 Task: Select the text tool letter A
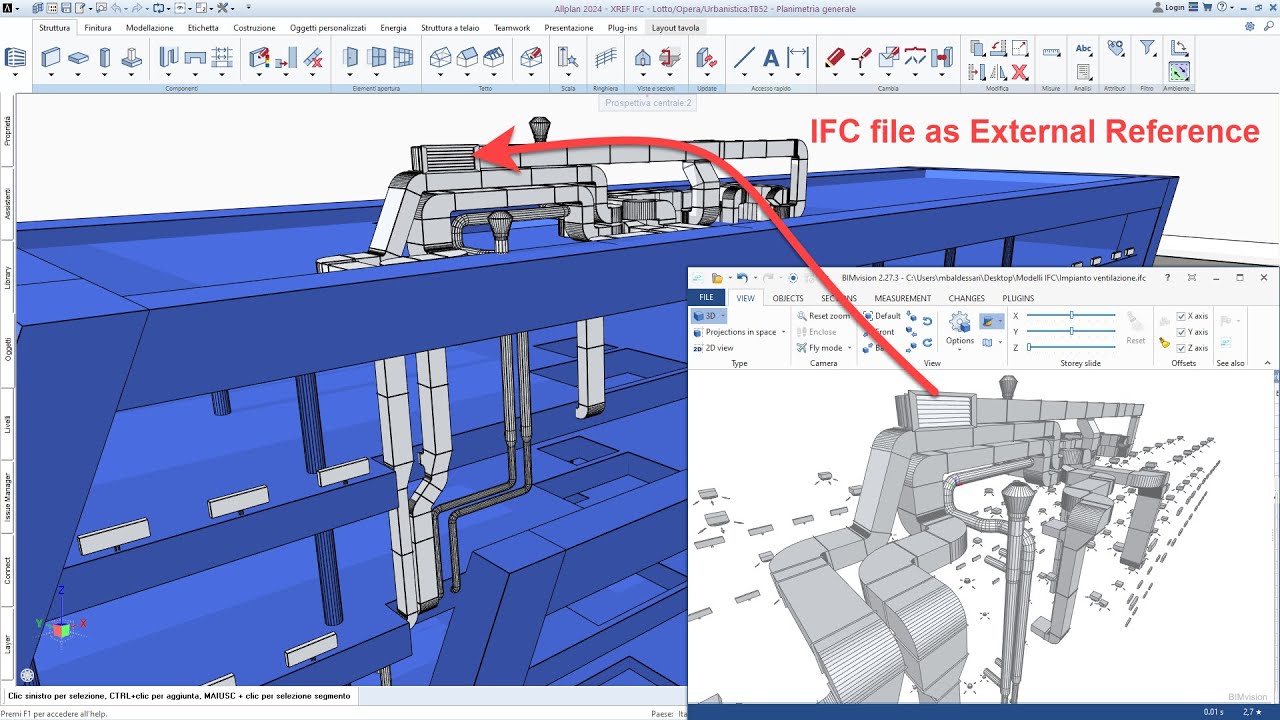coord(770,58)
